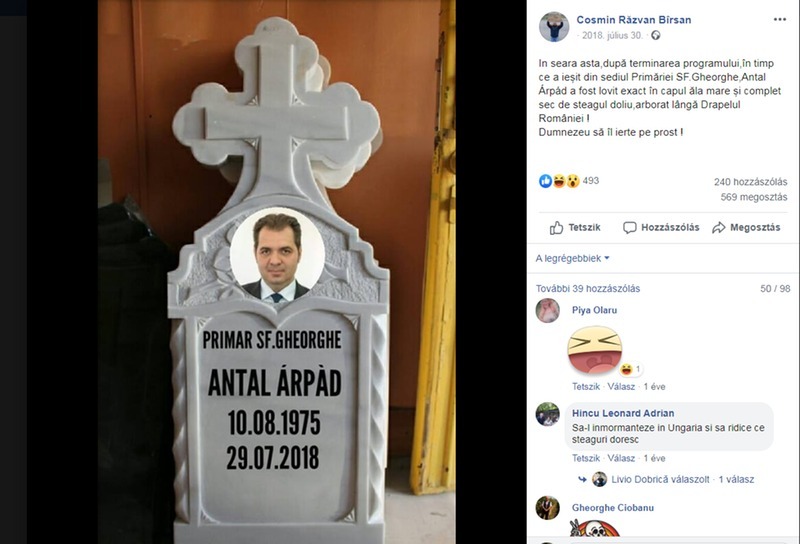
Task: Open the A legrégebbiek sort dropdown
Action: [x=572, y=258]
